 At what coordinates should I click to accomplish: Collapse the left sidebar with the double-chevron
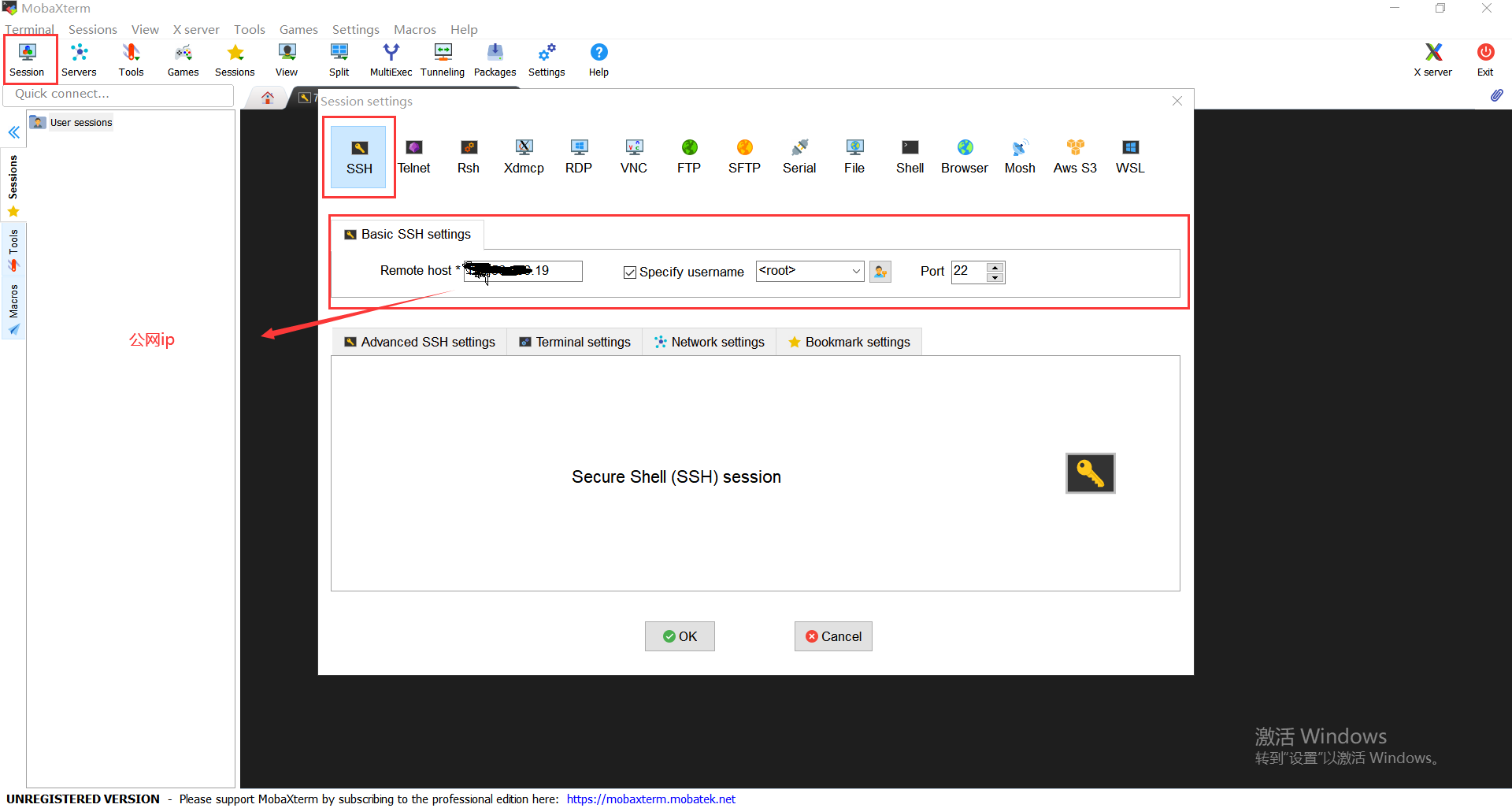coord(13,132)
